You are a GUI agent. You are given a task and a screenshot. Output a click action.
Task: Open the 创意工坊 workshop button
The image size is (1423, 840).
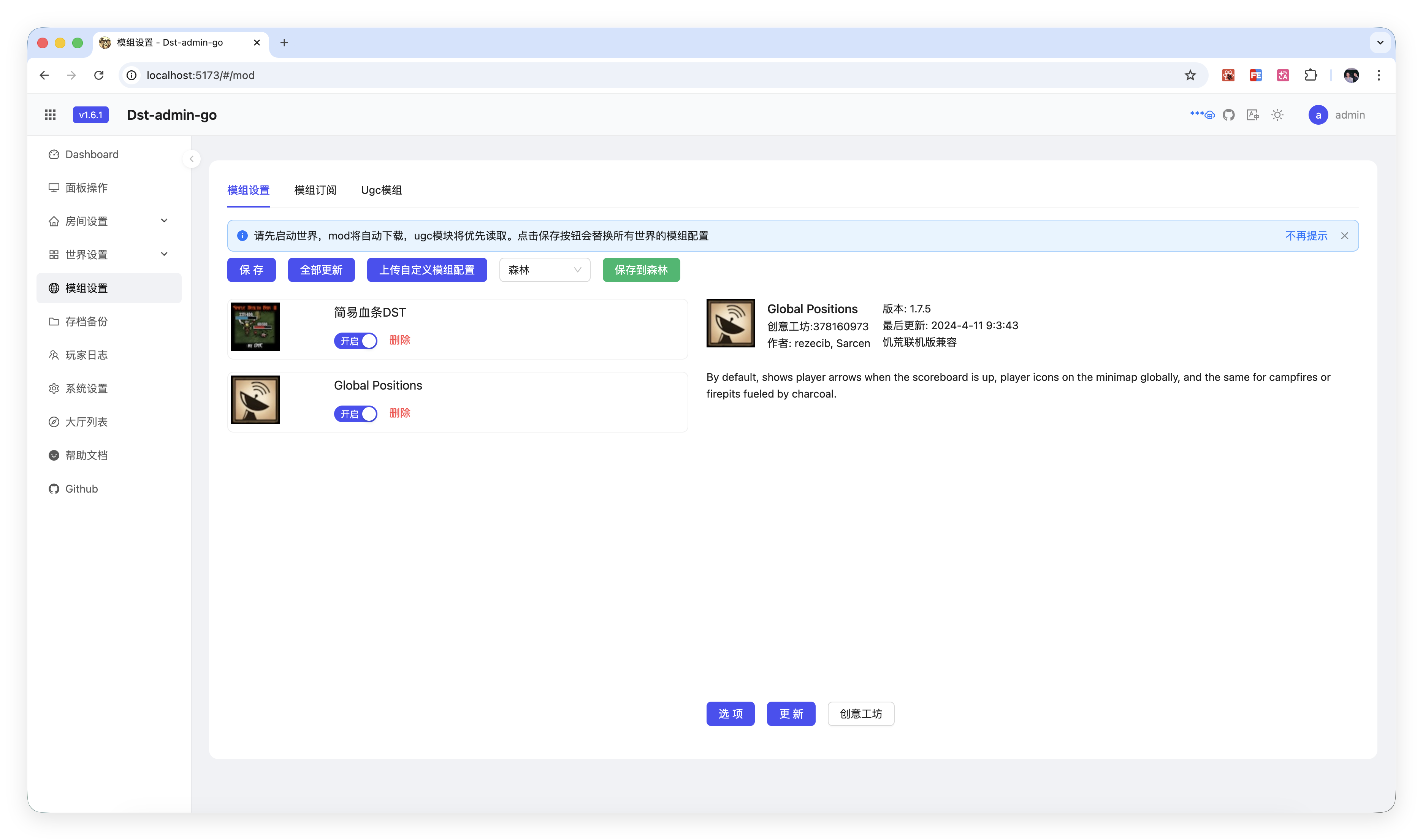click(x=861, y=714)
